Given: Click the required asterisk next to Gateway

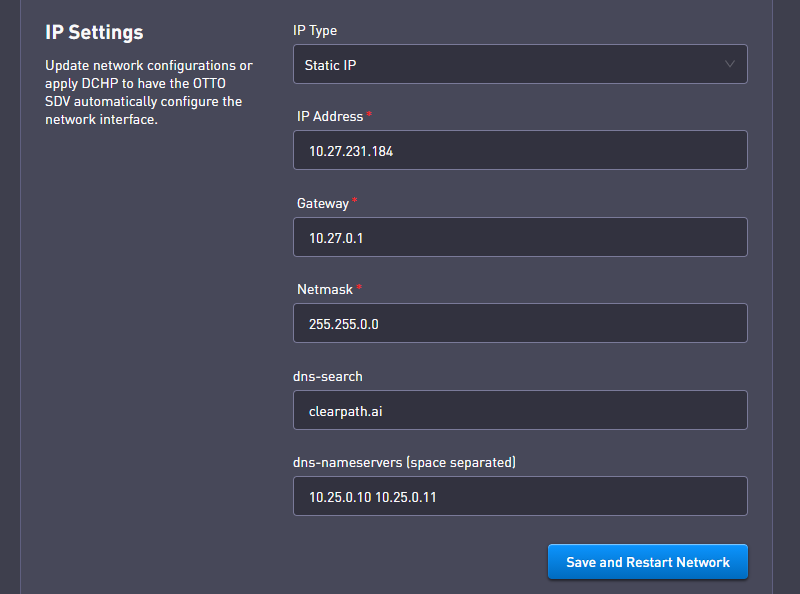Looking at the screenshot, I should click(x=355, y=202).
